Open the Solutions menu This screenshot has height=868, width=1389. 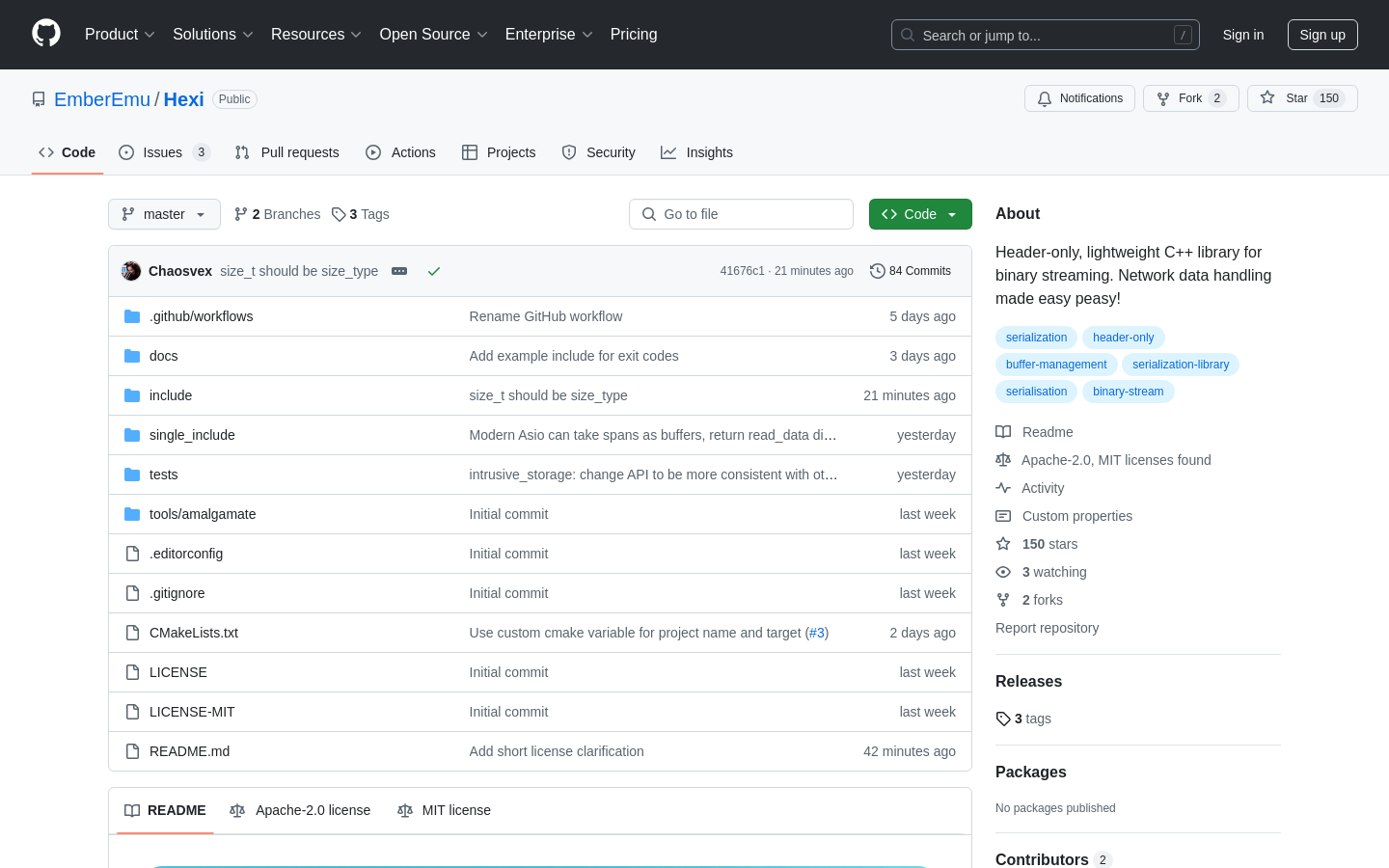[213, 35]
